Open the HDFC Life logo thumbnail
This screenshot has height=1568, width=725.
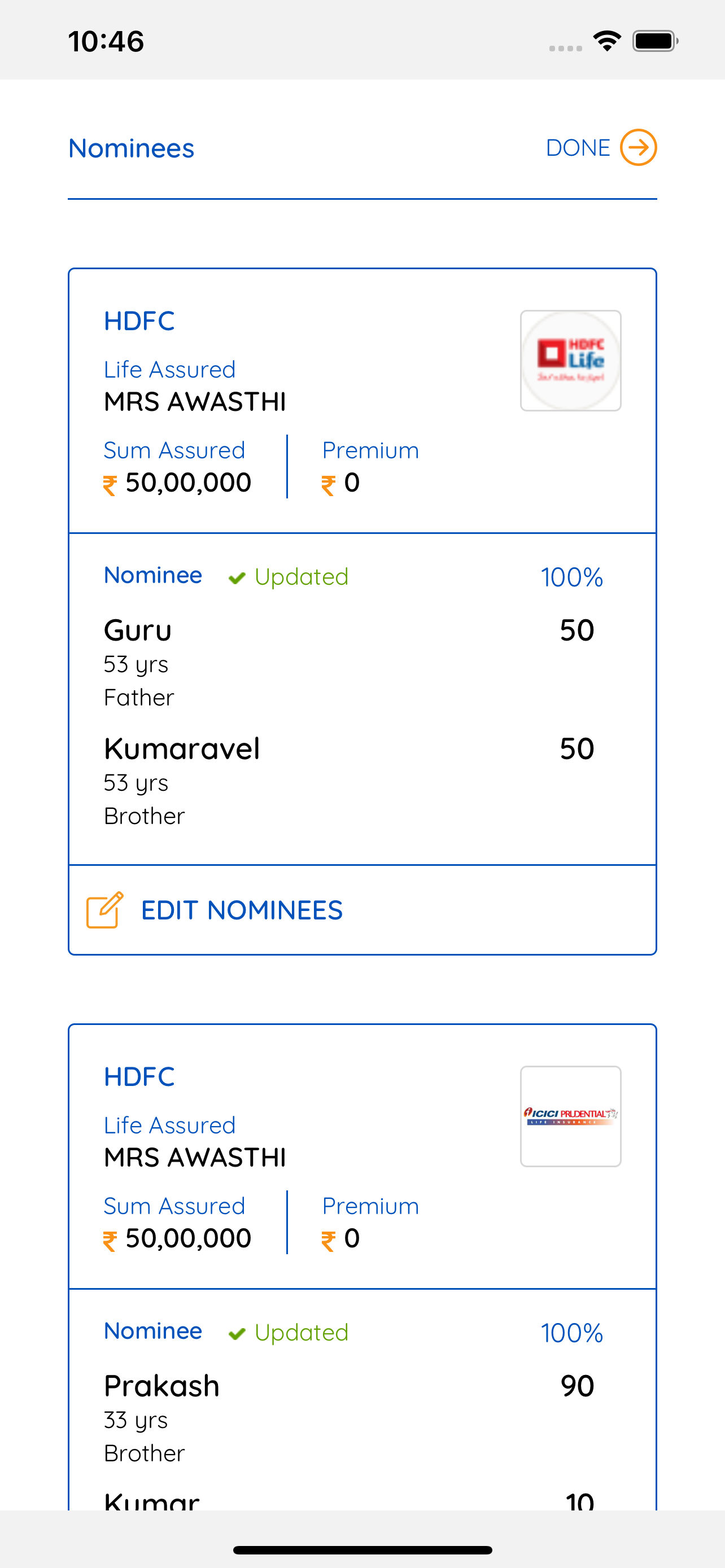570,360
